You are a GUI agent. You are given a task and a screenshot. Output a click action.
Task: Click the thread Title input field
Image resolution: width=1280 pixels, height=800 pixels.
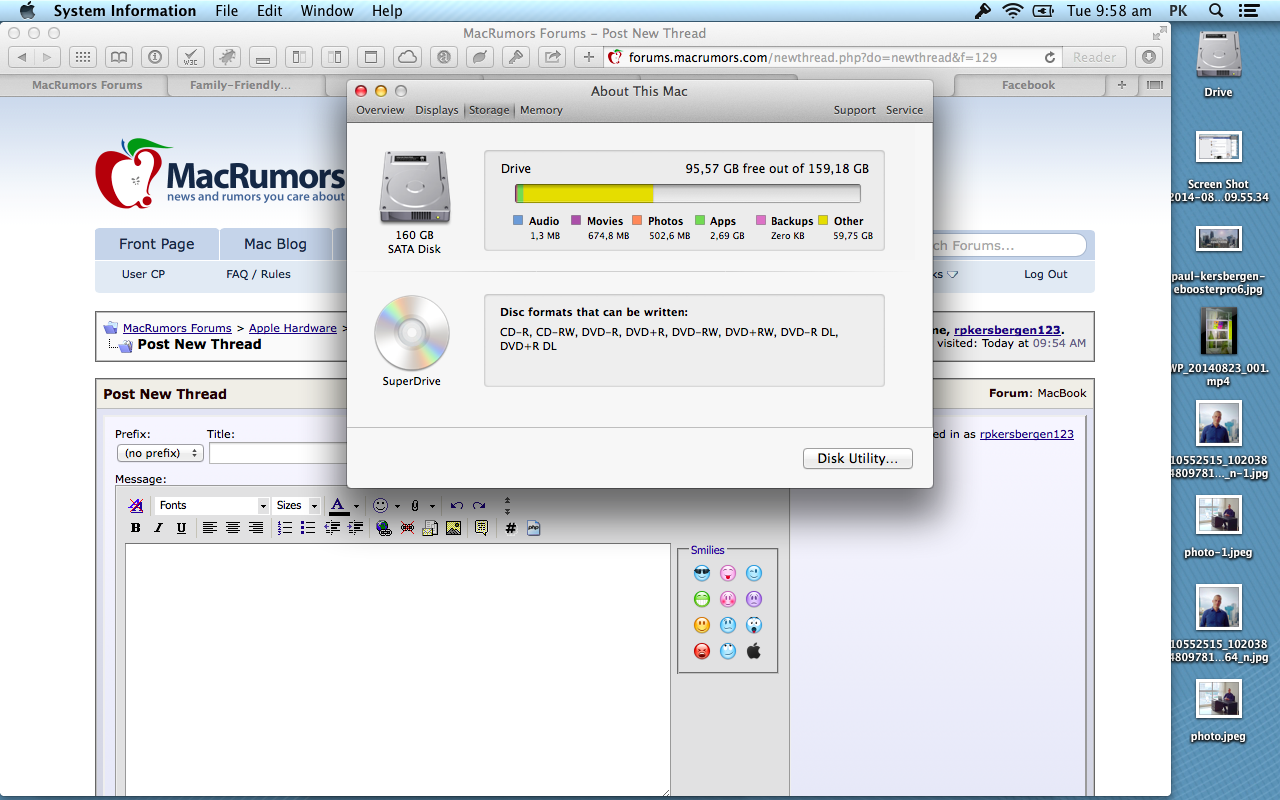[278, 453]
